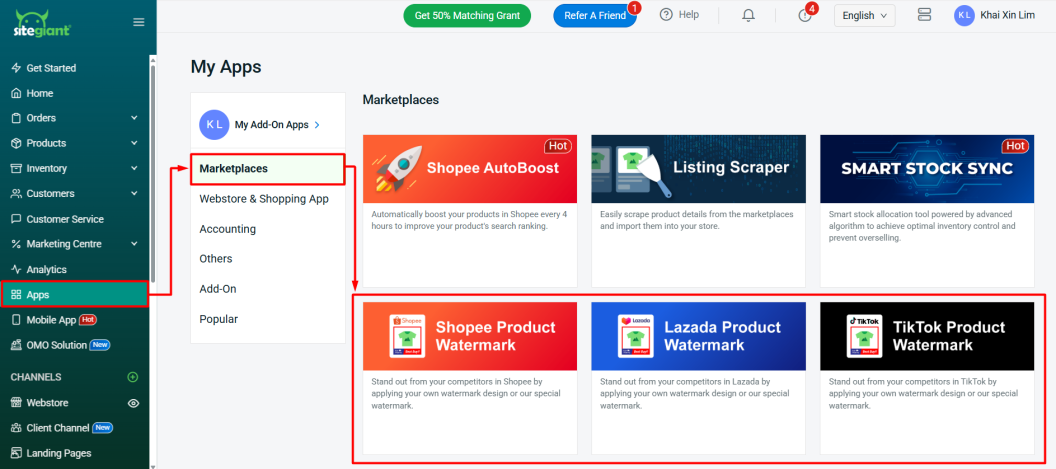Viewport: 1056px width, 469px height.
Task: Collapse sidebar with hamburger menu icon
Action: click(x=139, y=22)
